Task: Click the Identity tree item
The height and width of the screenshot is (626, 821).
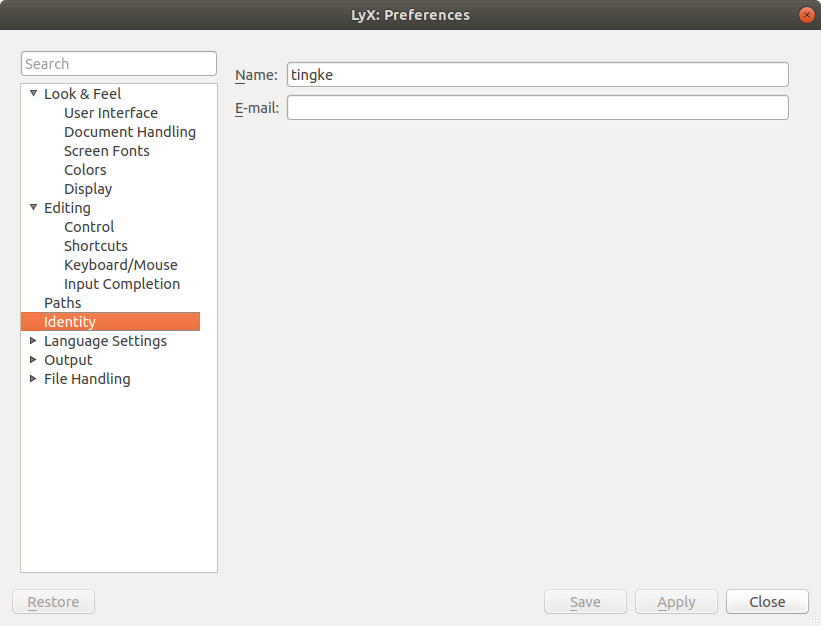Action: 70,322
